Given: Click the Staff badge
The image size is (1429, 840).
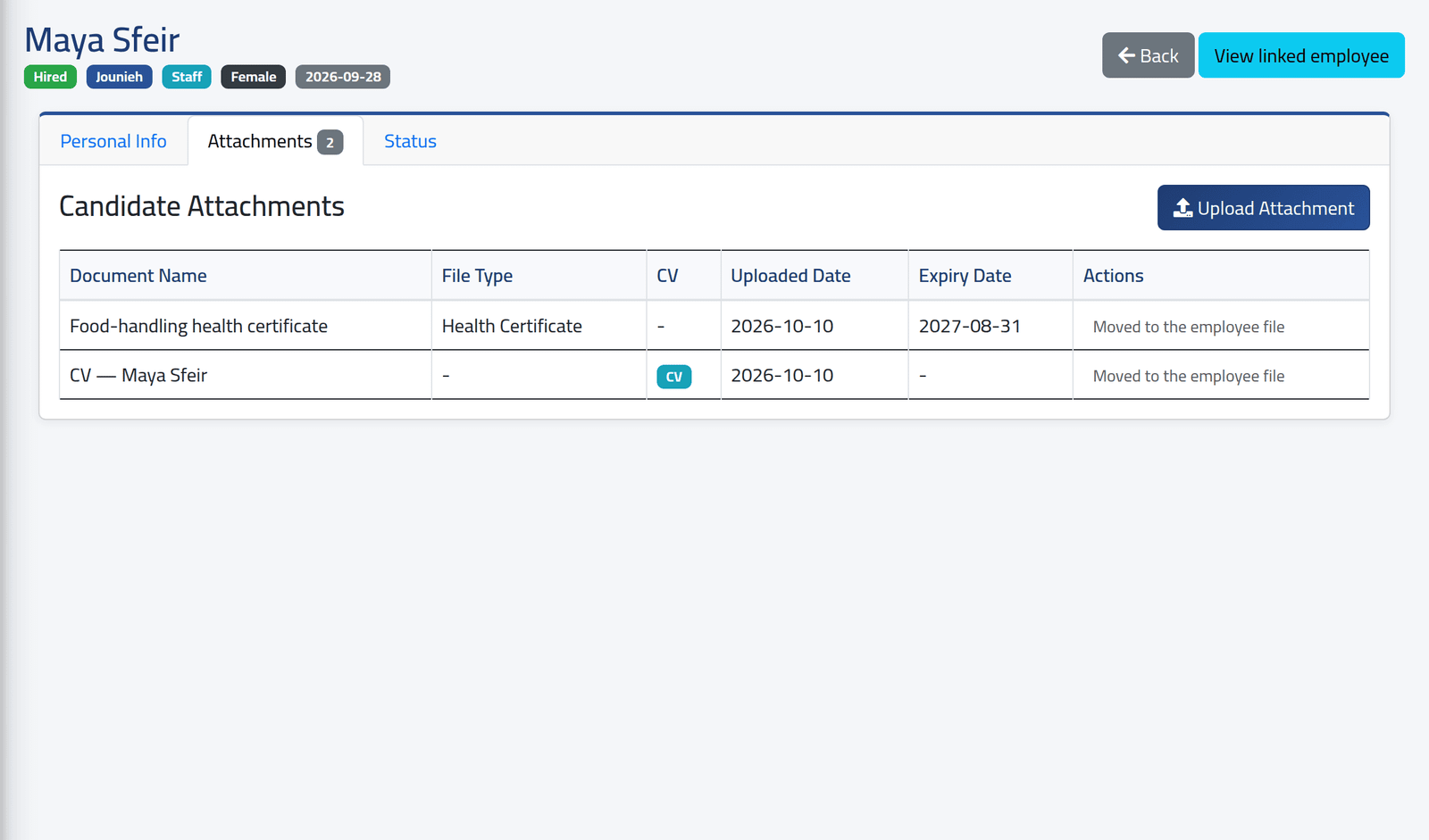Looking at the screenshot, I should point(187,77).
